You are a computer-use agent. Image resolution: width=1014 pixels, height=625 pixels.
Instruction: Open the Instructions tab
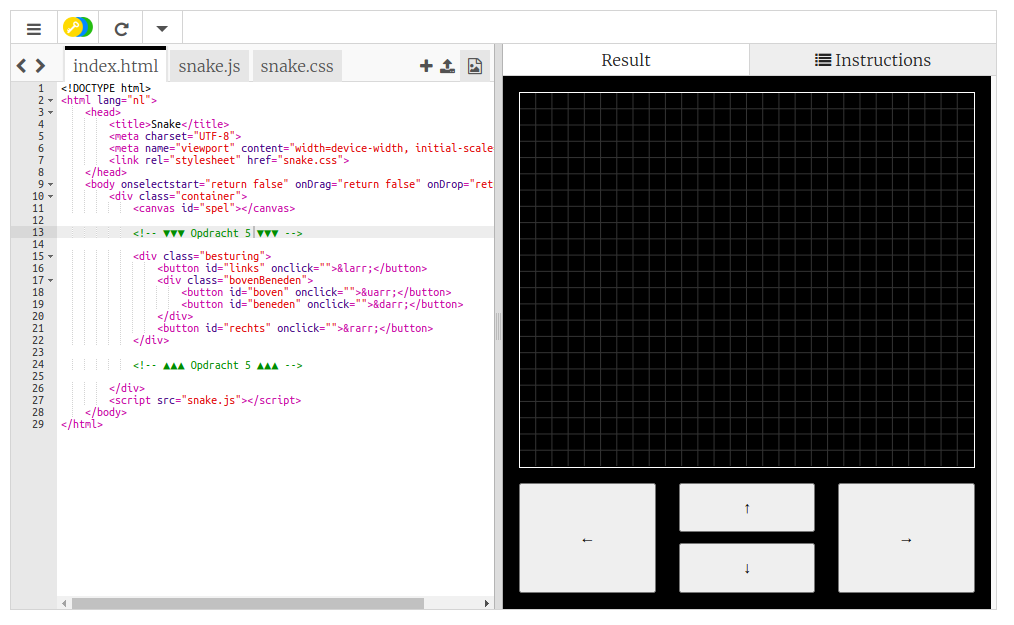coord(872,60)
